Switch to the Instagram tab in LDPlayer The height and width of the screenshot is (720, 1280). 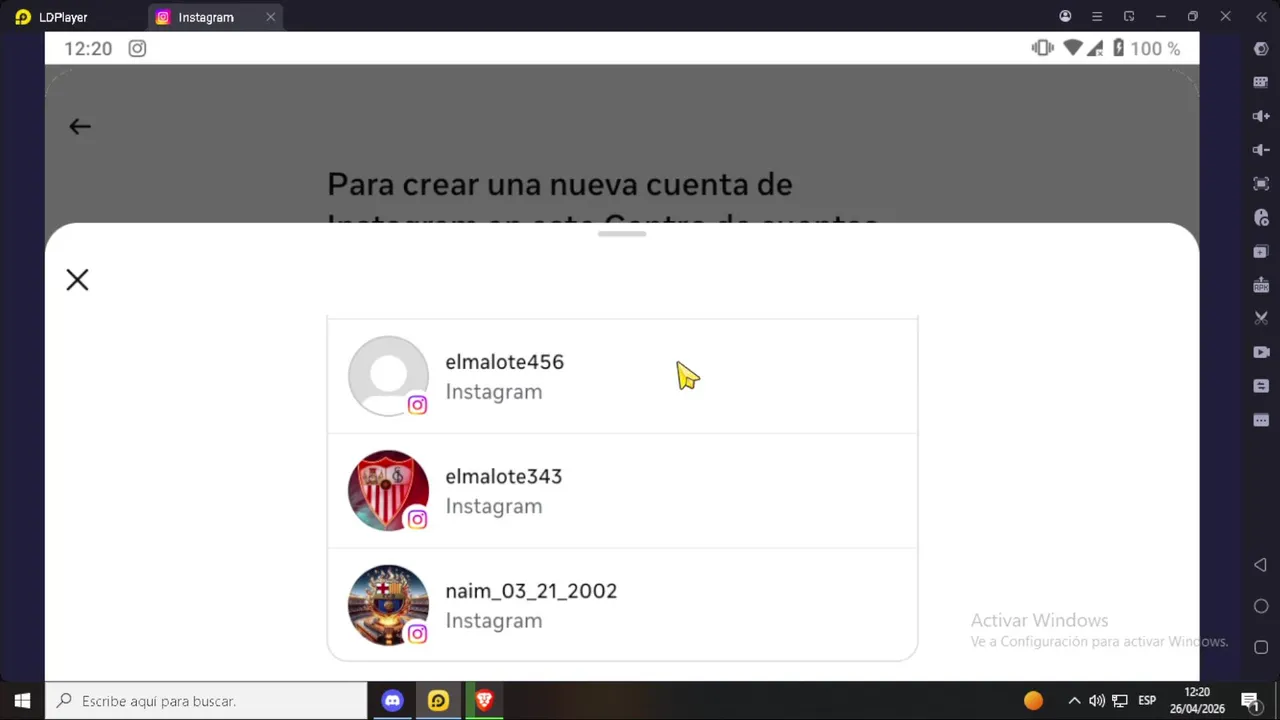pyautogui.click(x=206, y=17)
